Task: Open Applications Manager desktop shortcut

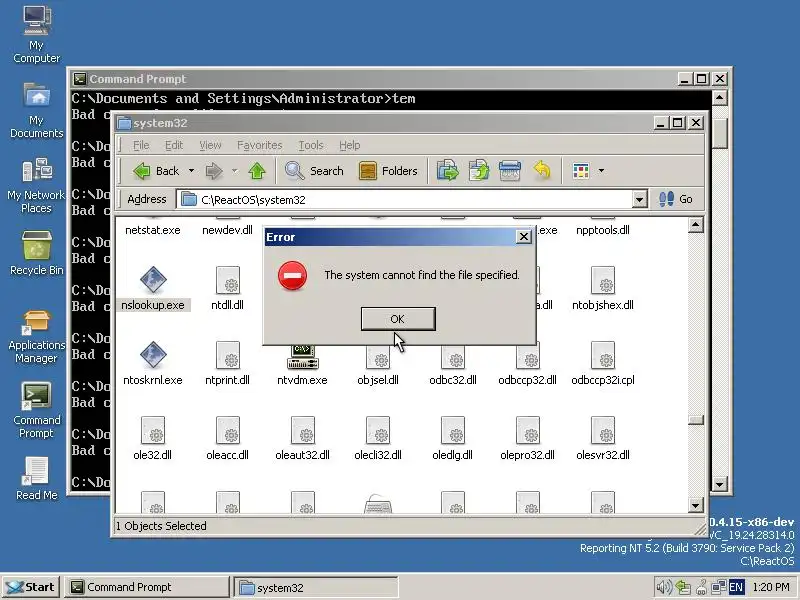Action: [x=37, y=337]
